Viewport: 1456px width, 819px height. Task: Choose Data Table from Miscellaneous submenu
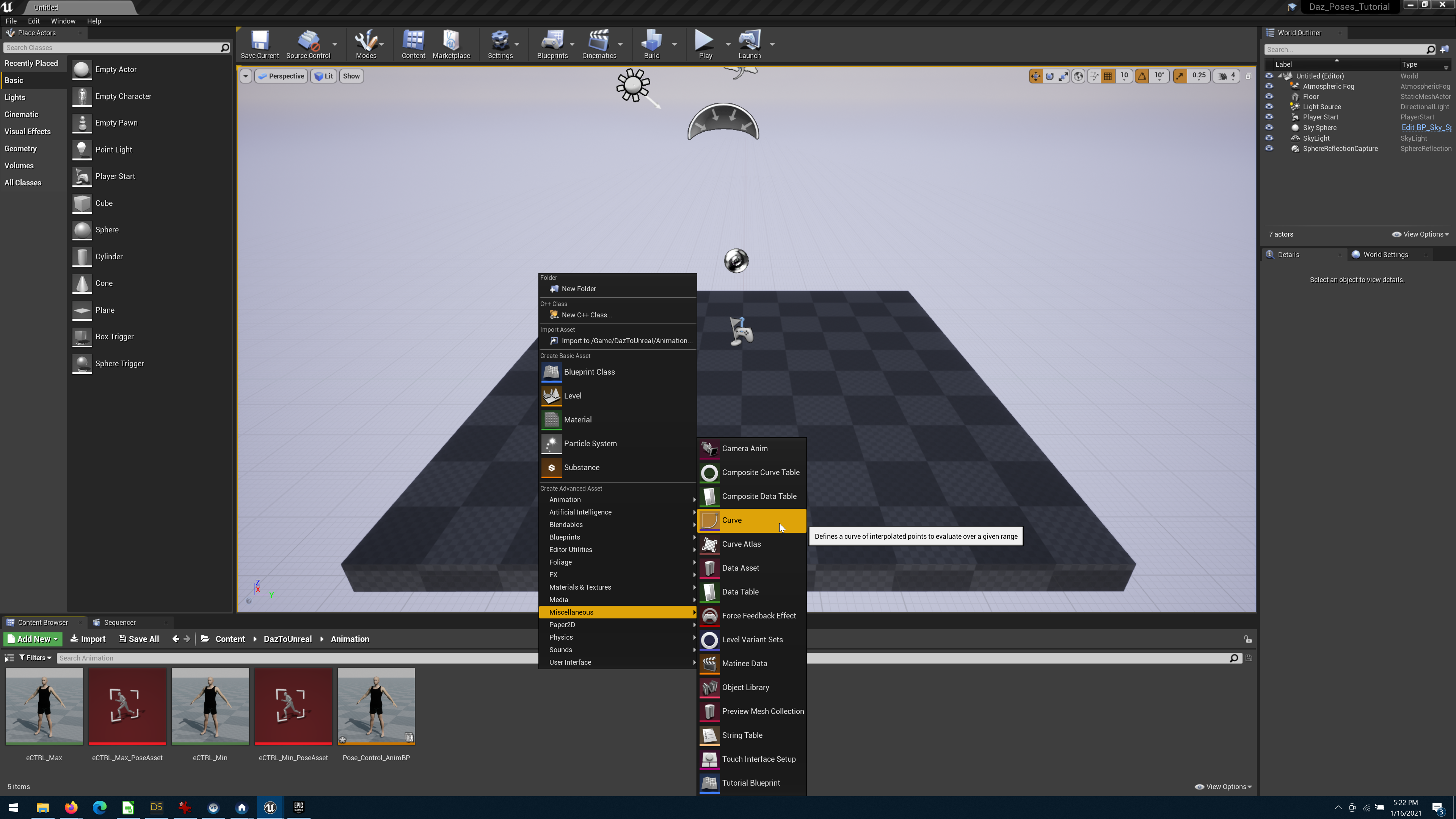[752, 592]
